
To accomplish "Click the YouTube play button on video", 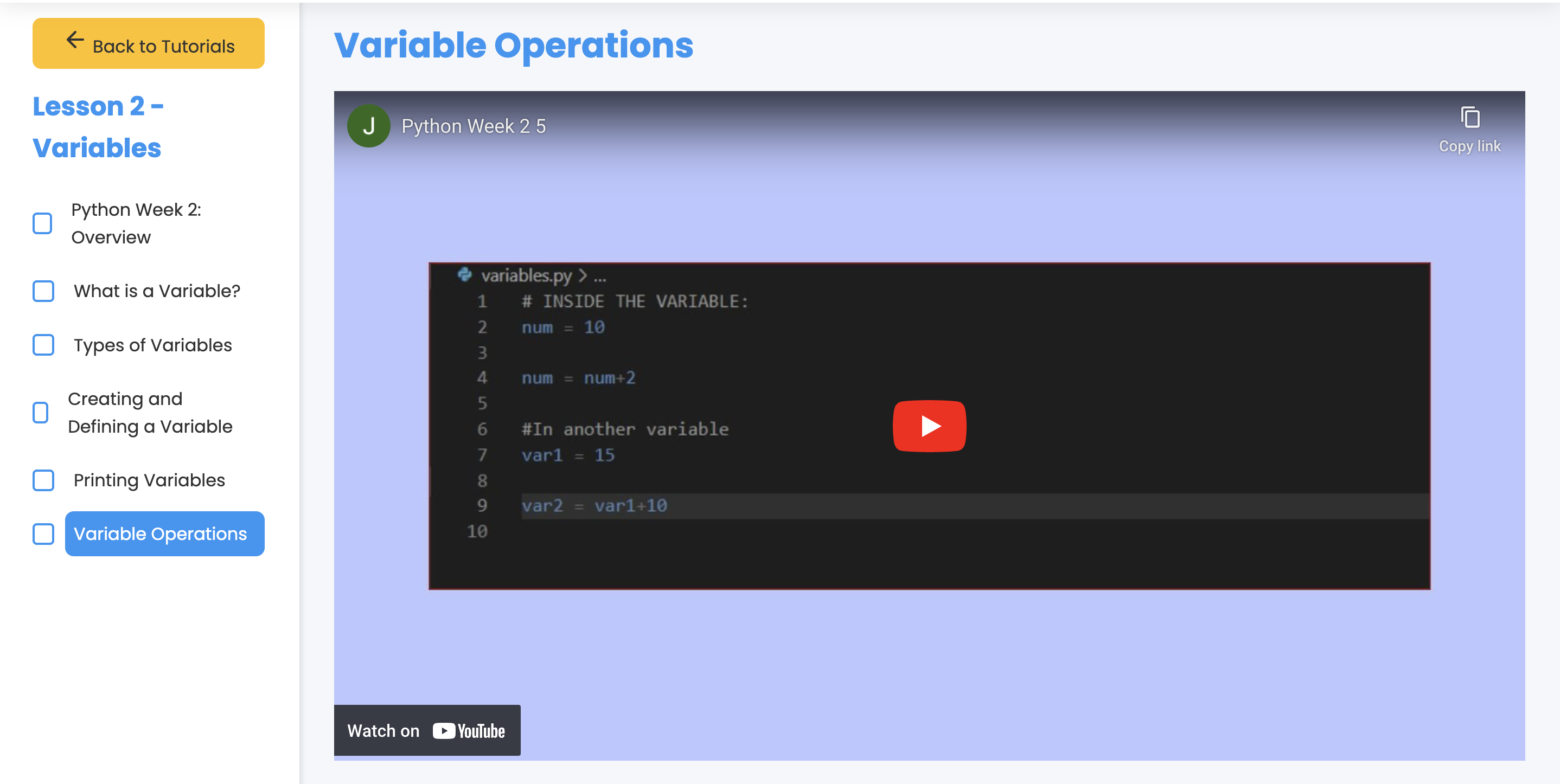I will click(929, 425).
